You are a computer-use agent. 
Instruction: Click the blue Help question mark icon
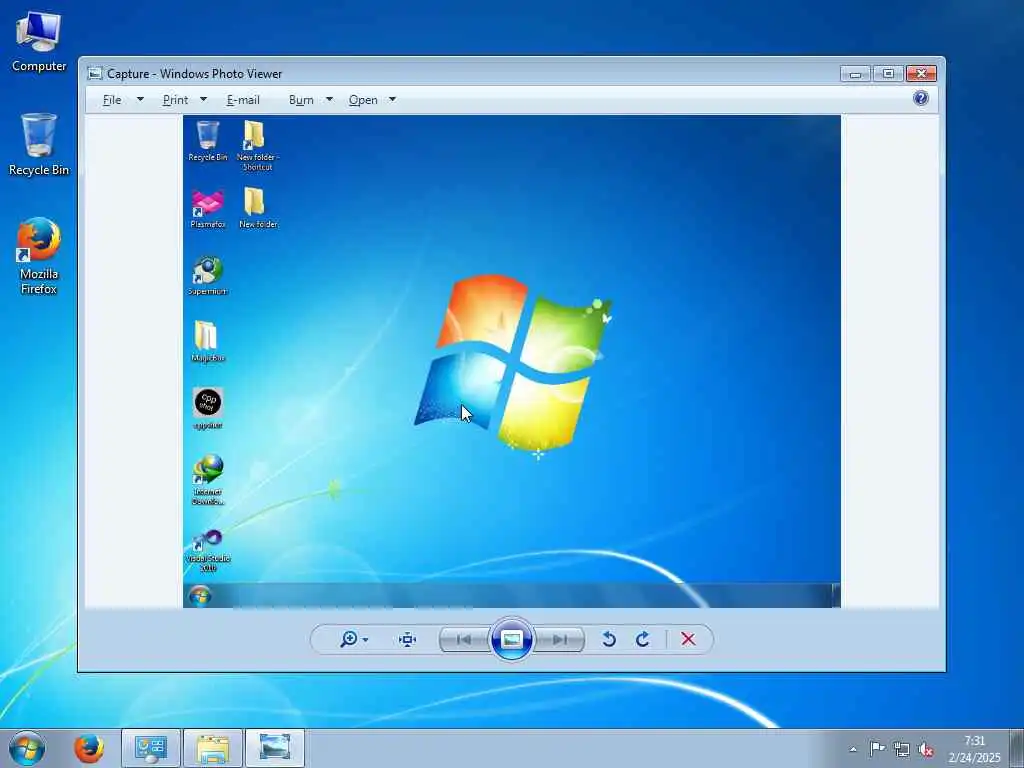pos(921,98)
